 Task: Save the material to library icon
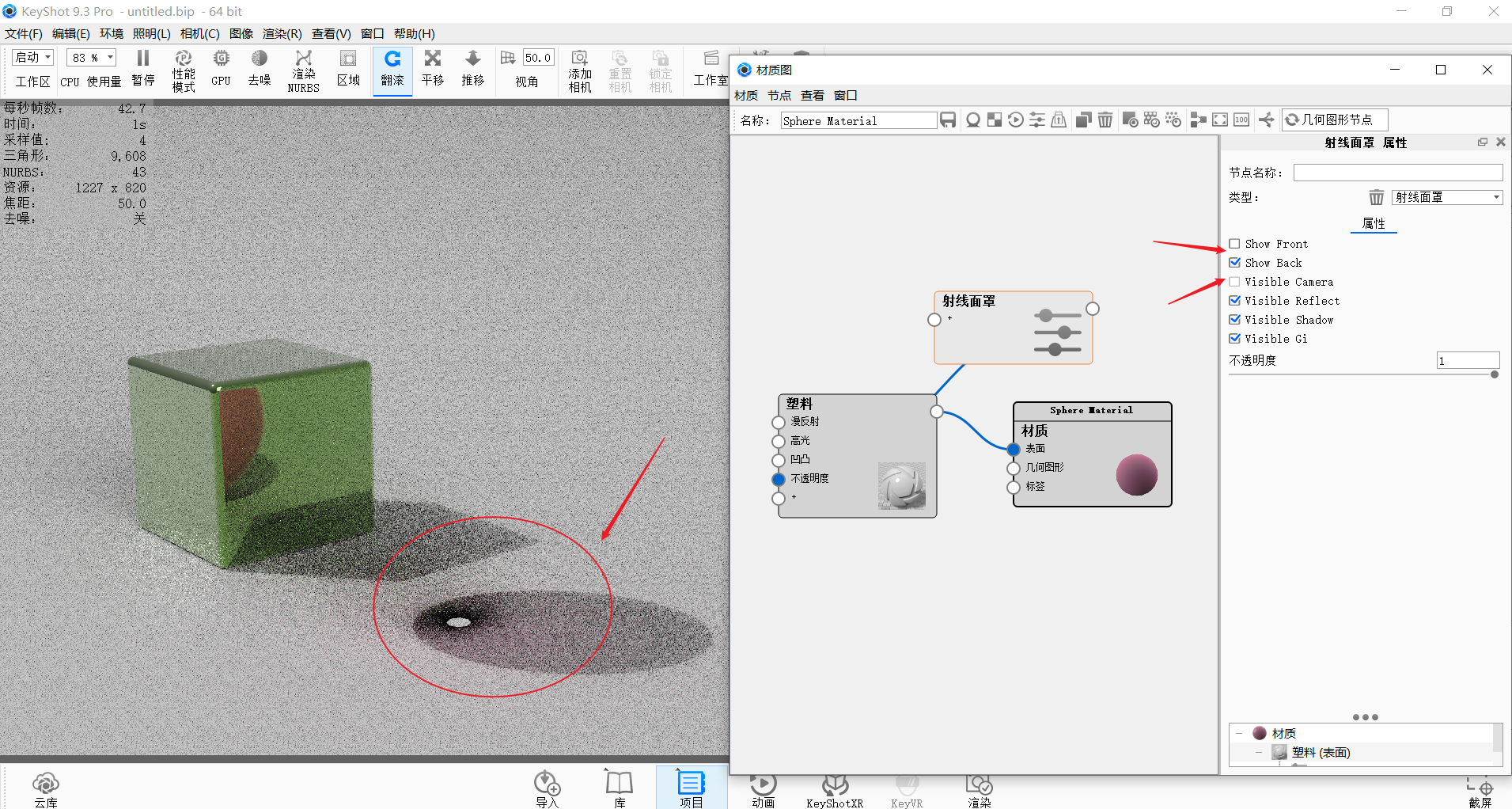pyautogui.click(x=948, y=120)
